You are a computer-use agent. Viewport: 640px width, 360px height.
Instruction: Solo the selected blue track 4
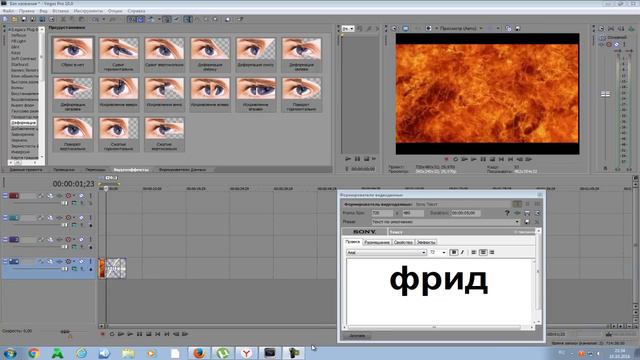pyautogui.click(x=91, y=261)
